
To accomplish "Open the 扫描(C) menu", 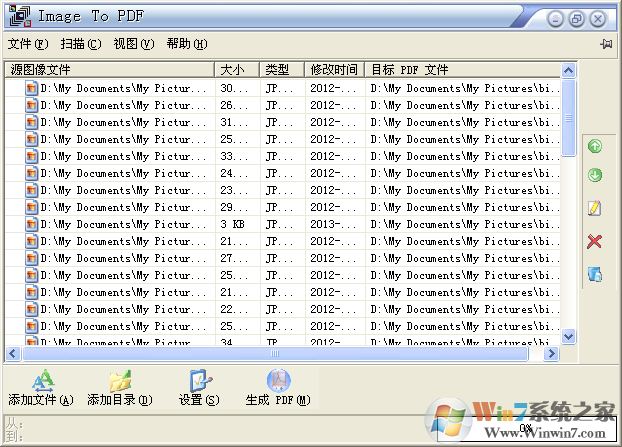I will click(81, 44).
